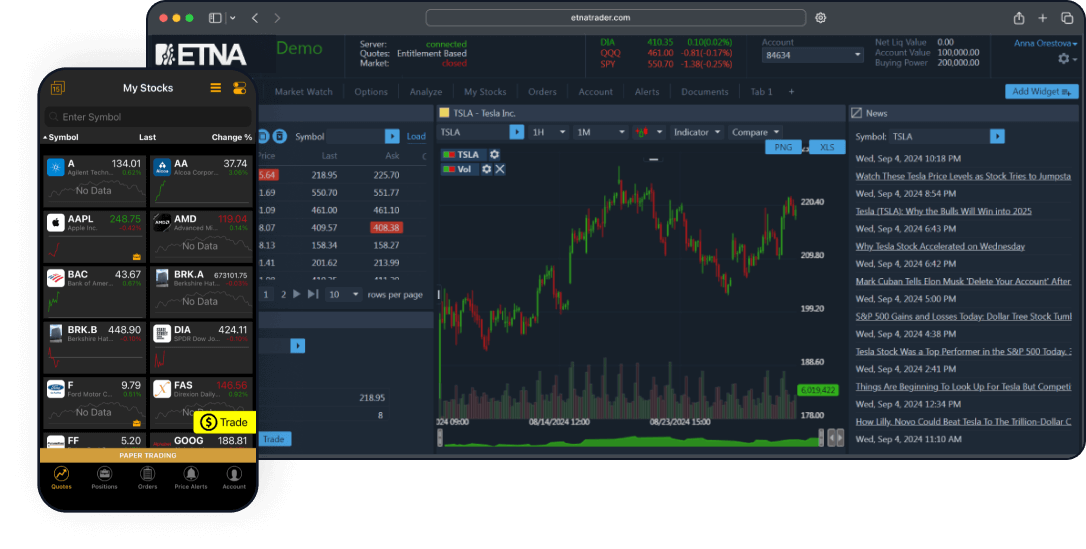This screenshot has height=549, width=1086.
Task: Apply chart symbol TSLA with blue arrow
Action: 517,132
